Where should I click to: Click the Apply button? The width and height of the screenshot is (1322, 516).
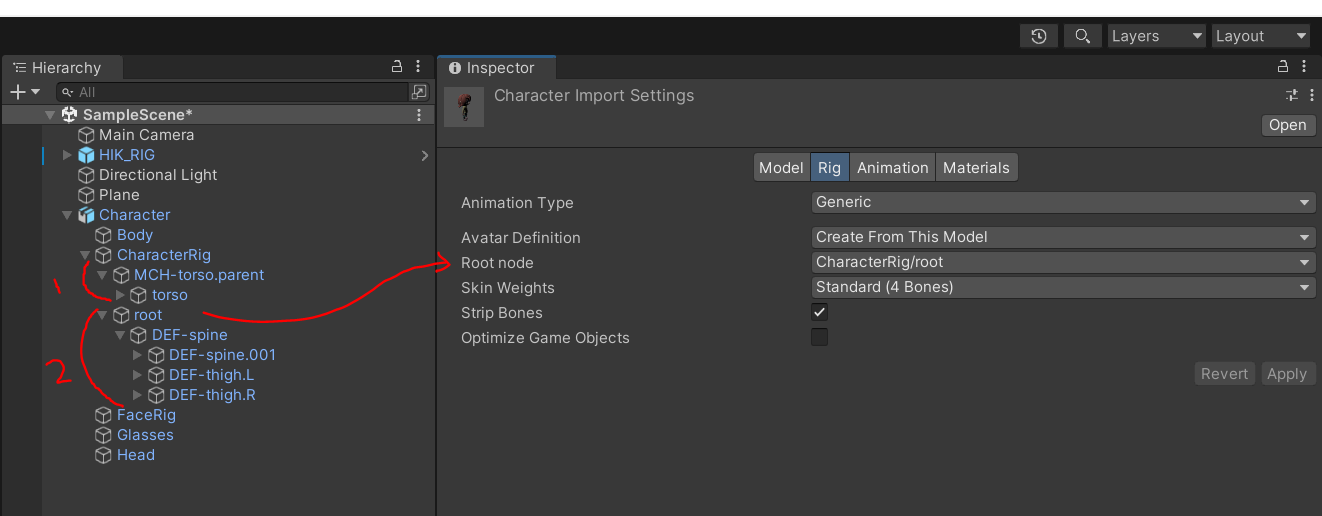coord(1286,374)
